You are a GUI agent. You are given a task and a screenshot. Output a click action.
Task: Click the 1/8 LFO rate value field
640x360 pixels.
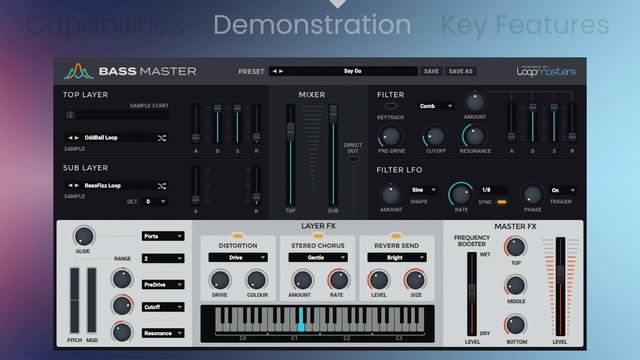click(493, 190)
